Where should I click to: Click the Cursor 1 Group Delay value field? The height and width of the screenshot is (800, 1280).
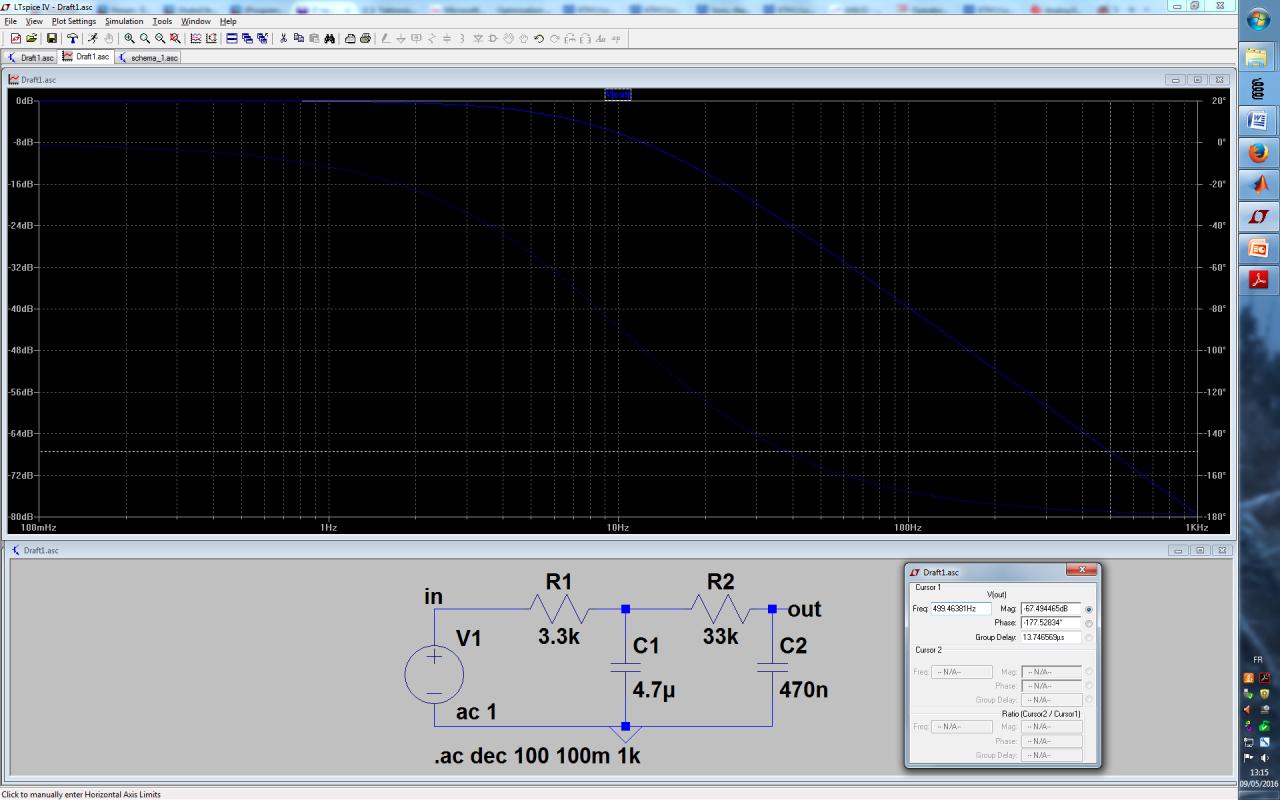click(1051, 637)
